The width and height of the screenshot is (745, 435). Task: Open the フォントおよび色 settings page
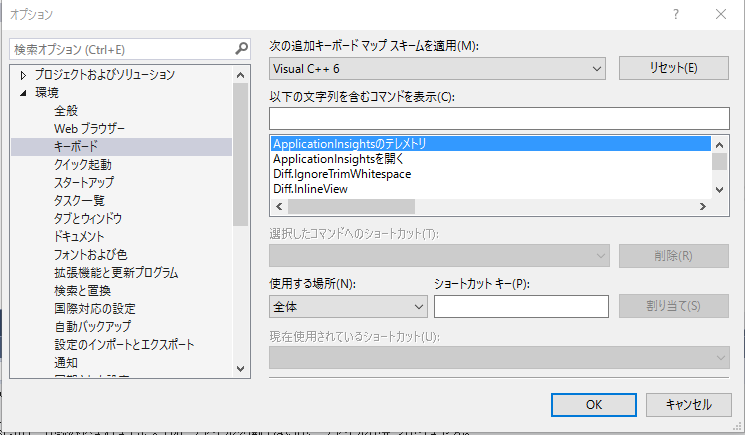(90, 255)
